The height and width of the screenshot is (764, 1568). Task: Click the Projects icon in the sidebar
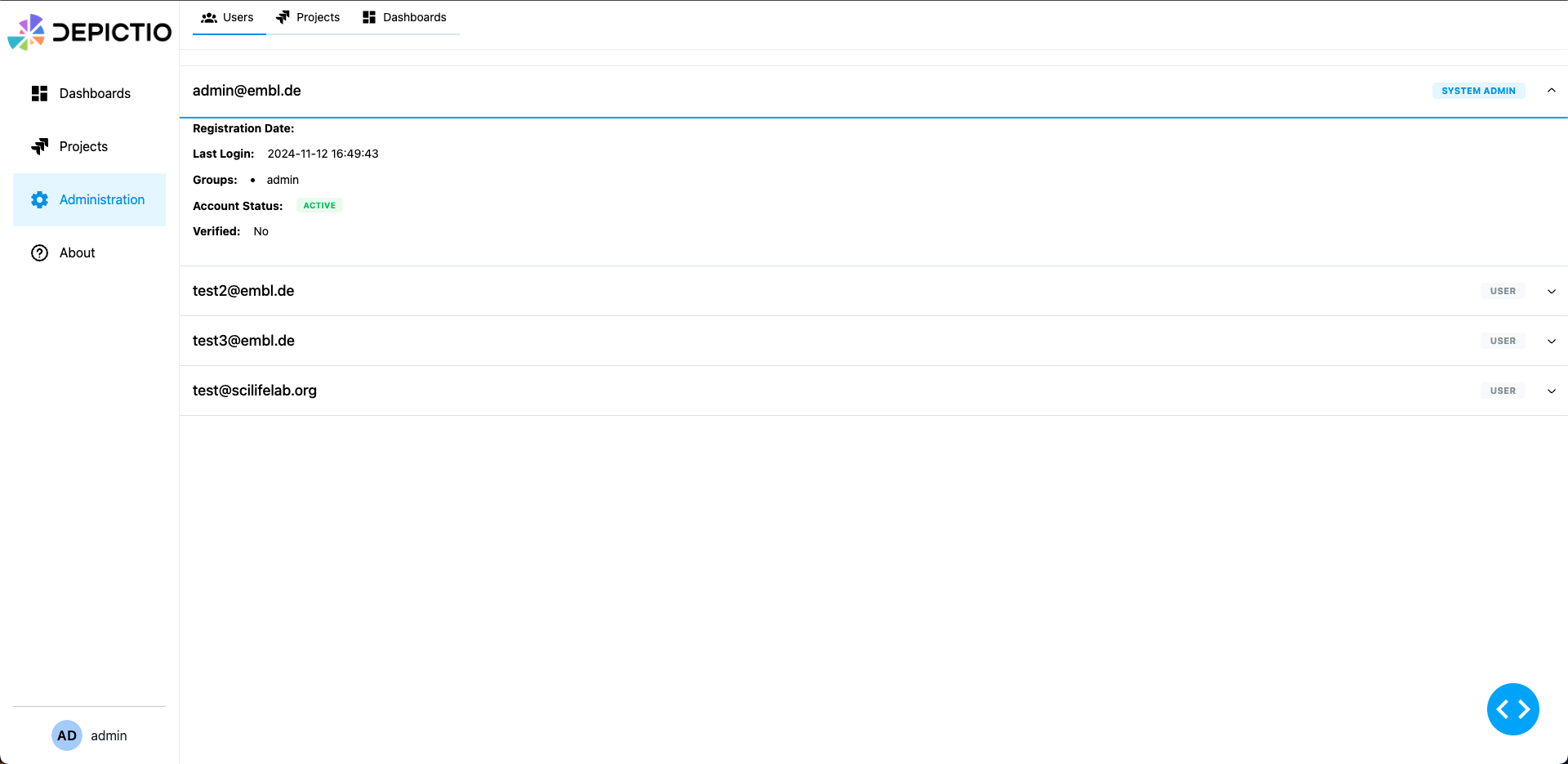click(x=39, y=146)
